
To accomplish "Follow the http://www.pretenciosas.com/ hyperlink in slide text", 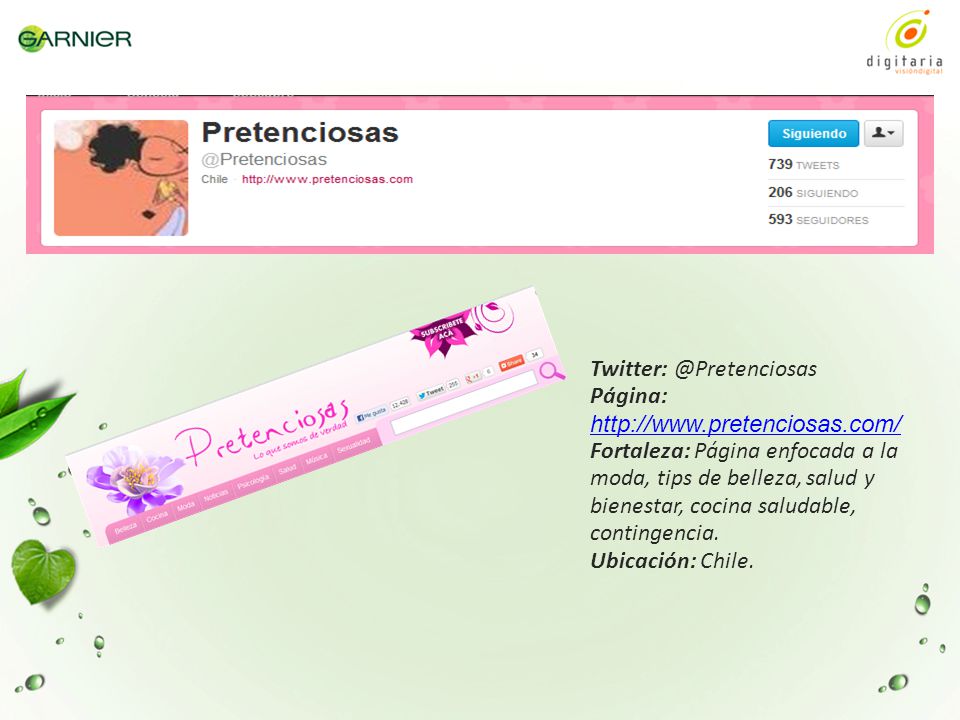I will (x=746, y=424).
